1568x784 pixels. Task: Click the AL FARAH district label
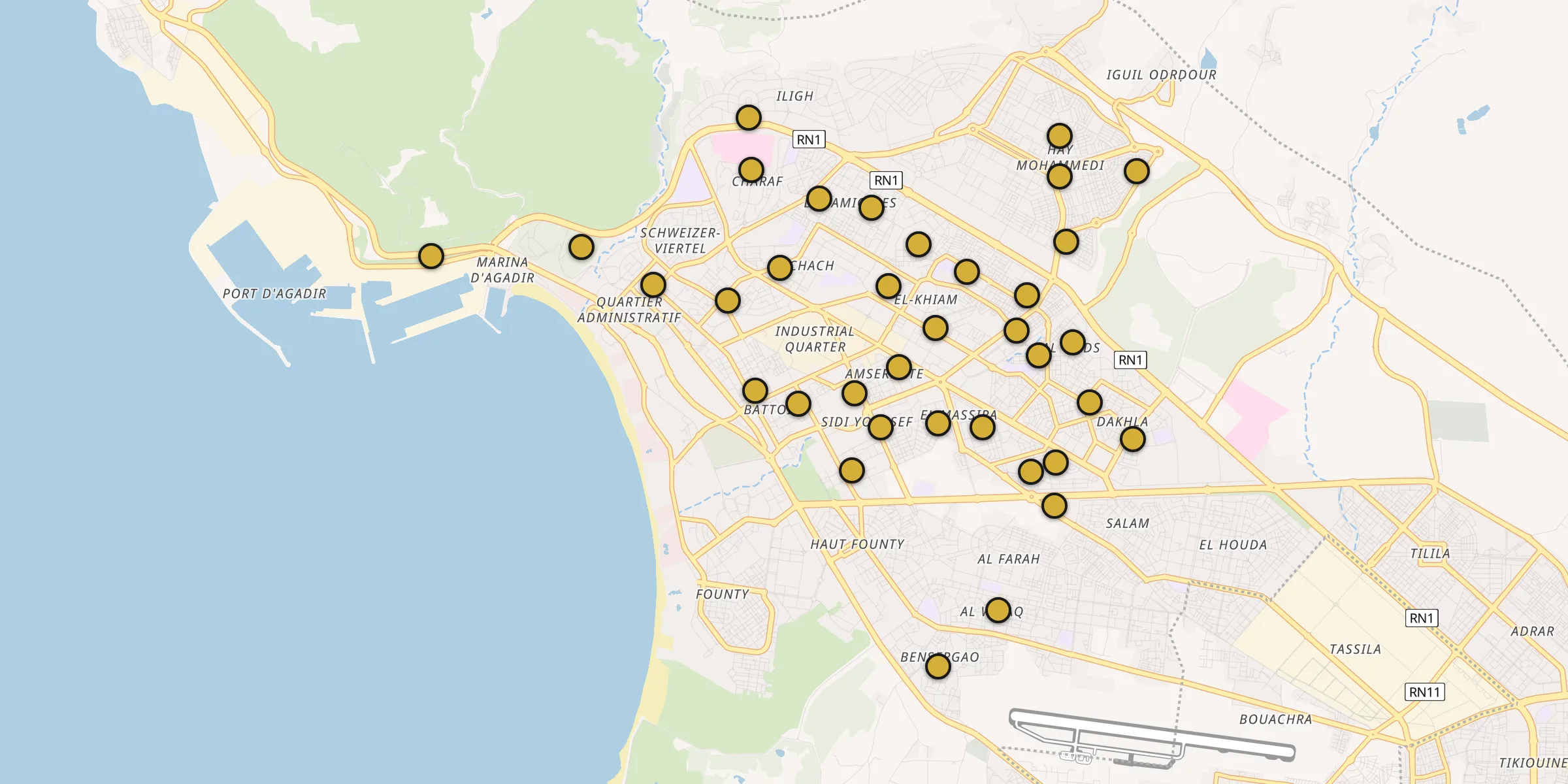pos(1009,559)
